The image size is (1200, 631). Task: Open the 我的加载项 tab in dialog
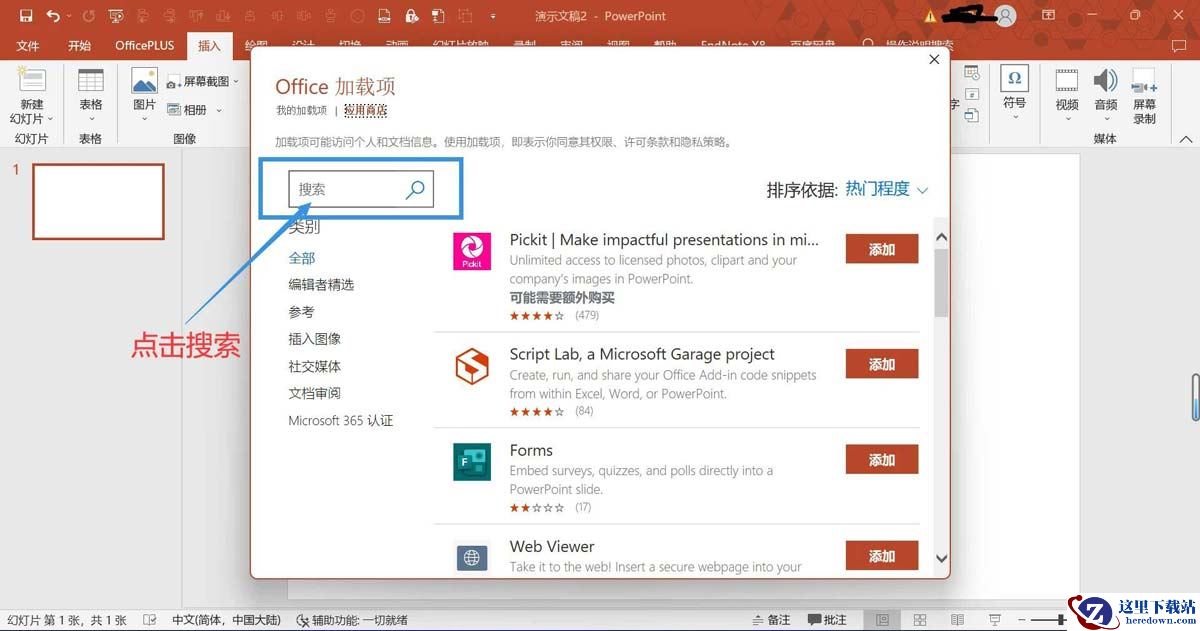[x=302, y=110]
